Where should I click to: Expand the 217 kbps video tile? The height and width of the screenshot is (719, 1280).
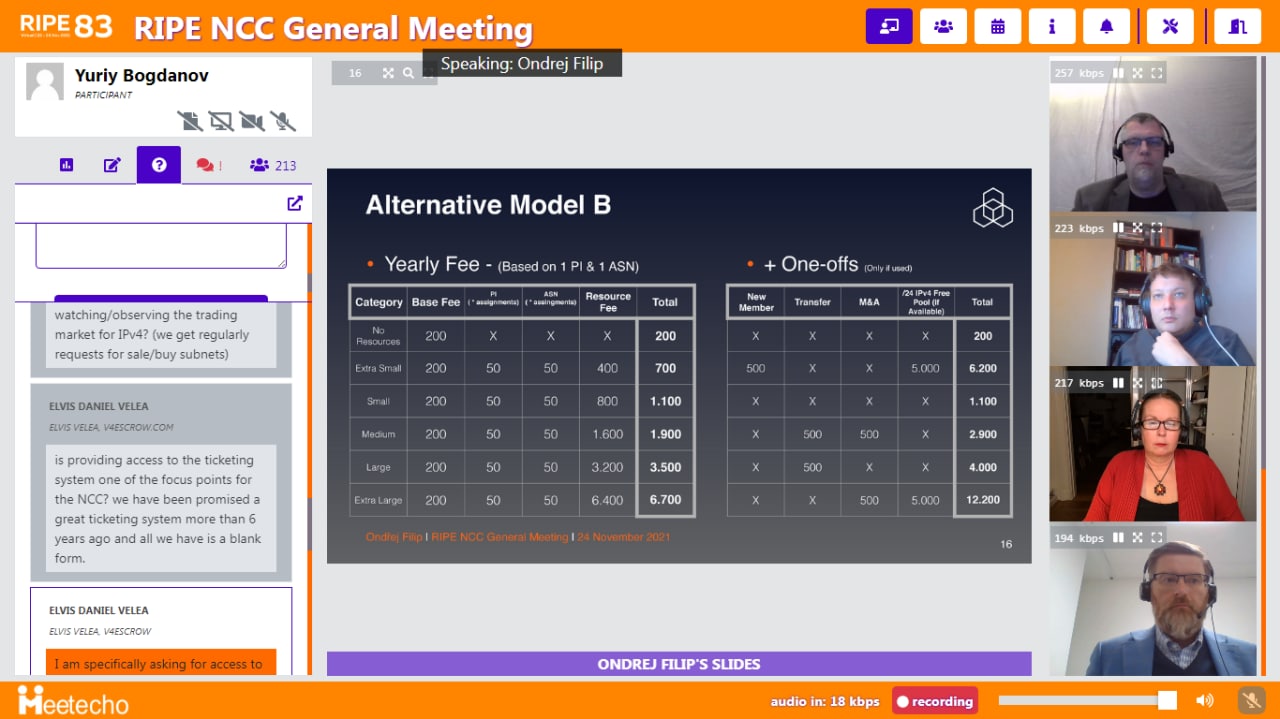[1137, 383]
